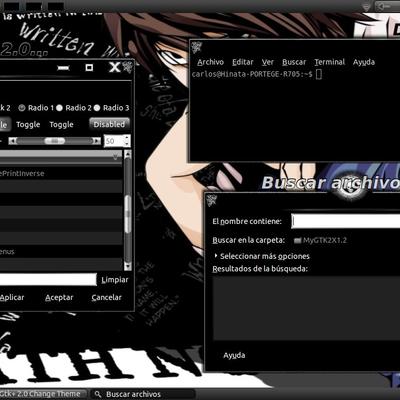Image resolution: width=400 pixels, height=400 pixels.
Task: Click the empty search results list area
Action: click(x=306, y=308)
